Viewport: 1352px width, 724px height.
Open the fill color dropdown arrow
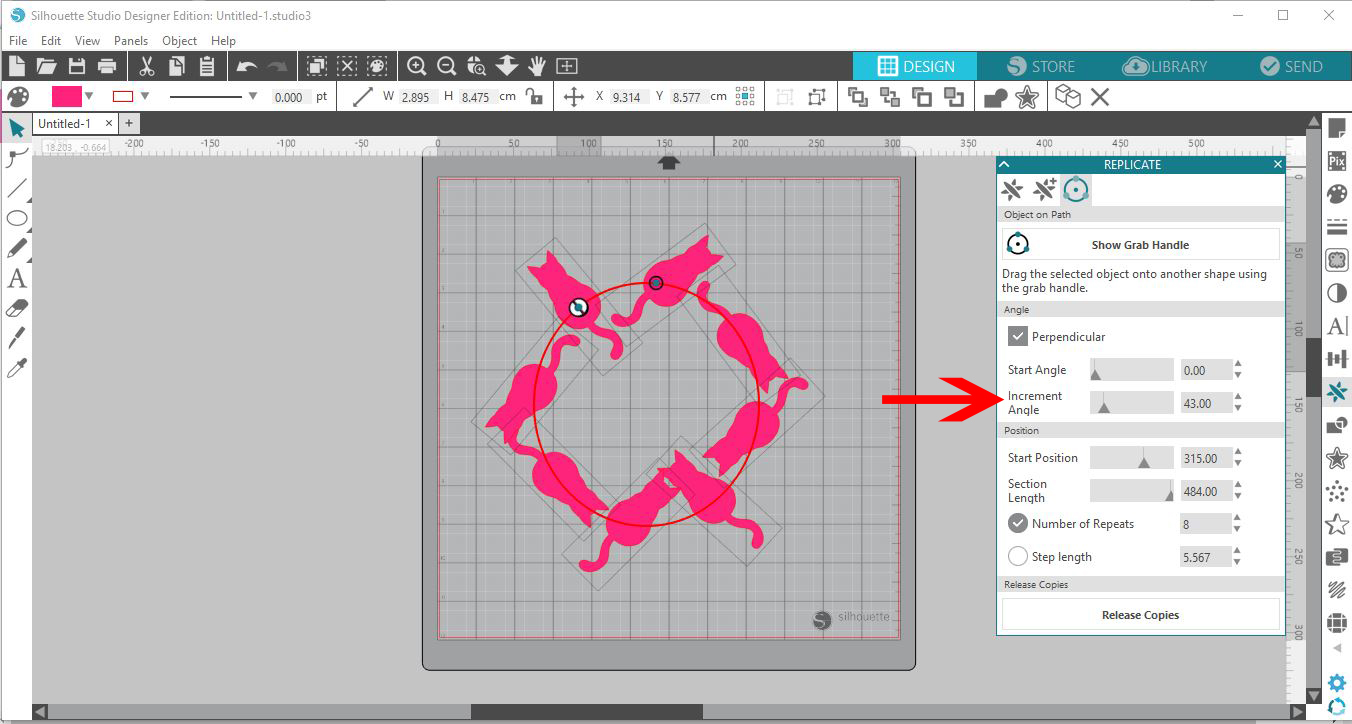(x=89, y=97)
